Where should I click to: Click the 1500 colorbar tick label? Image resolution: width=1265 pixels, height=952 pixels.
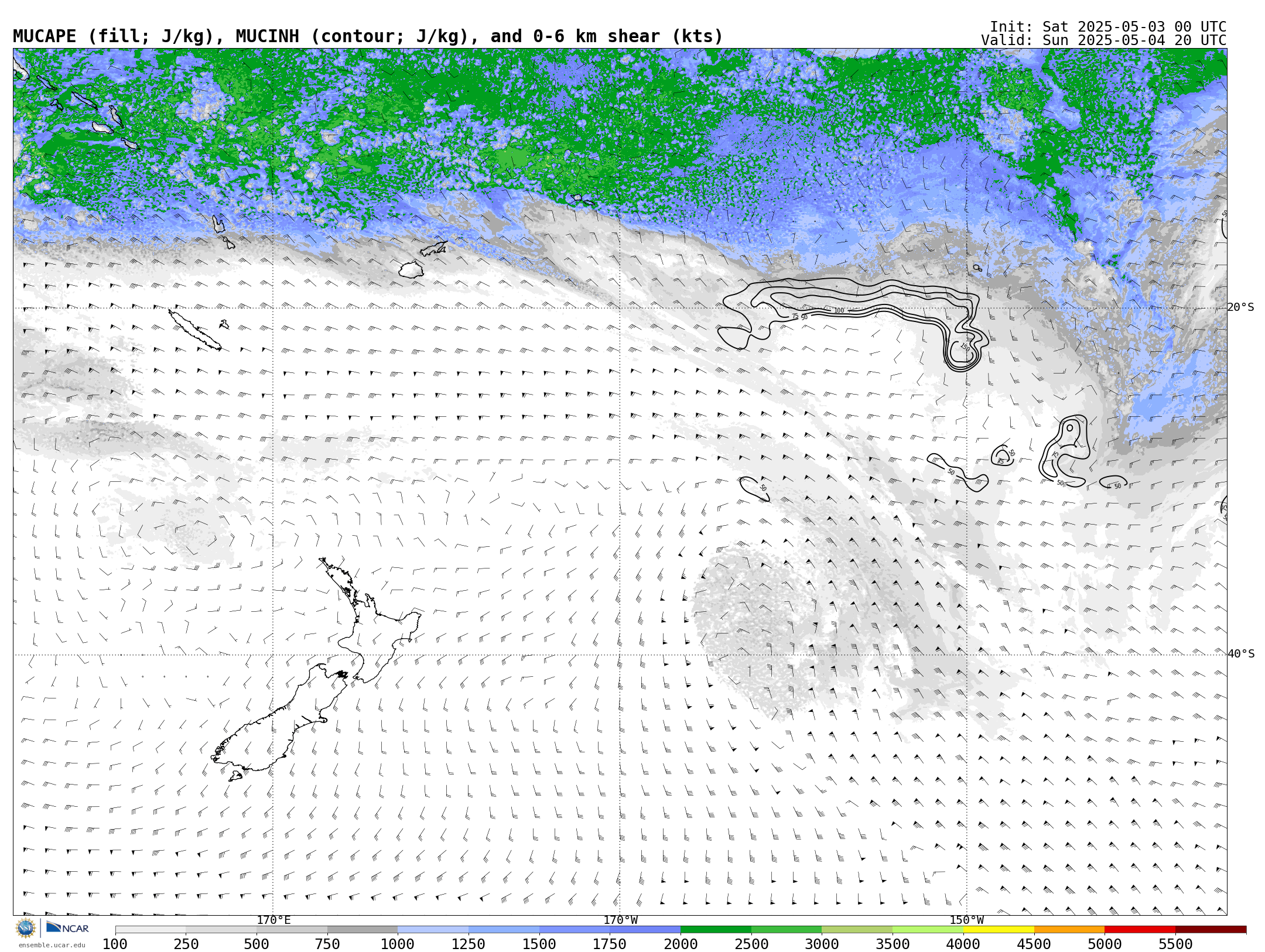[x=539, y=944]
